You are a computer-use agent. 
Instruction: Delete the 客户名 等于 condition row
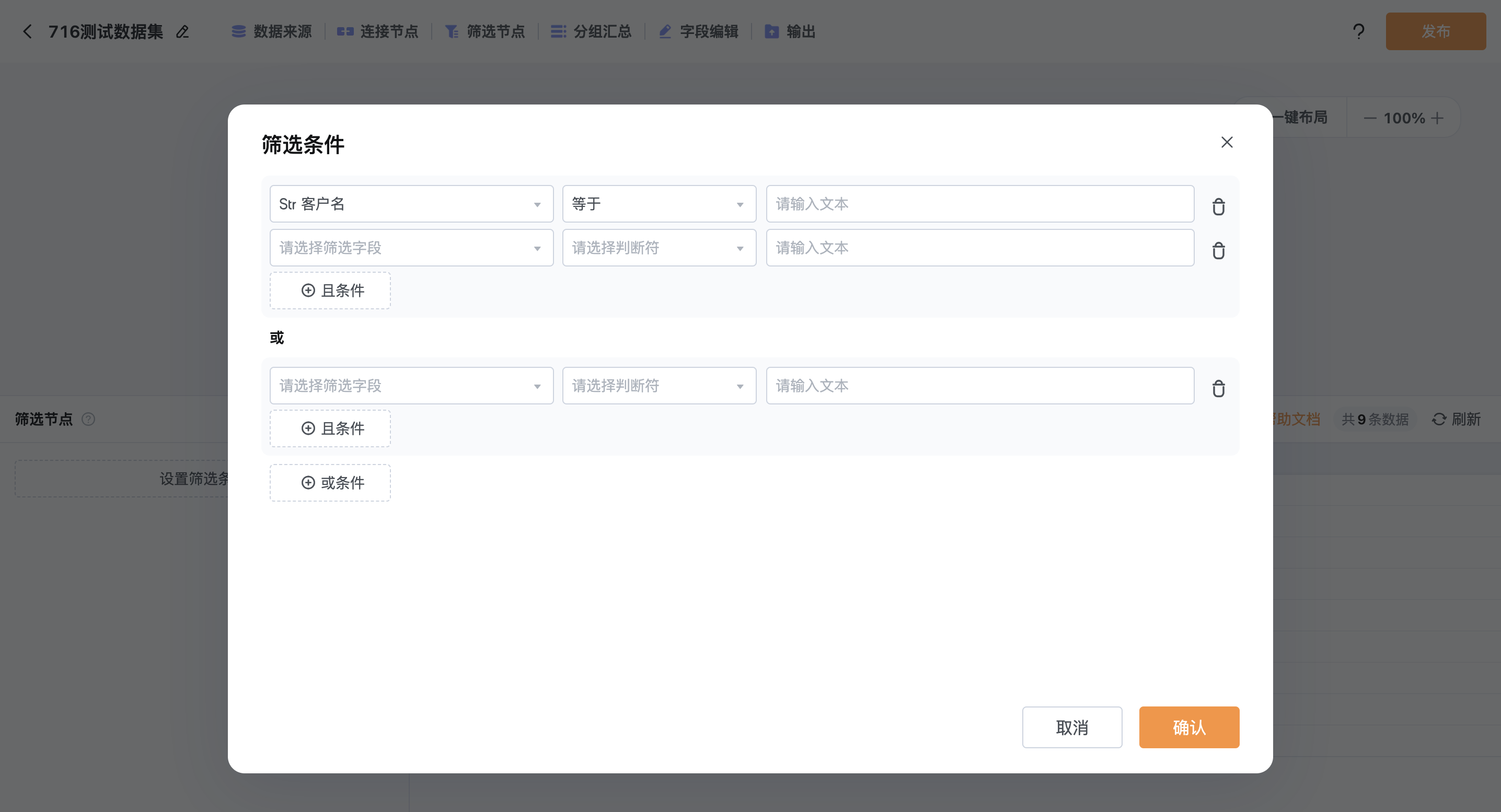point(1218,206)
